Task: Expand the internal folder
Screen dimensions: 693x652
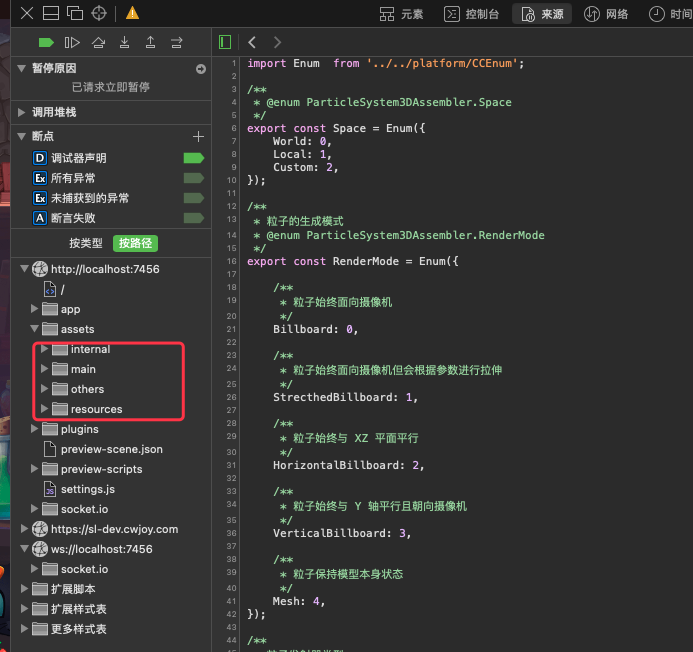Action: coord(44,349)
